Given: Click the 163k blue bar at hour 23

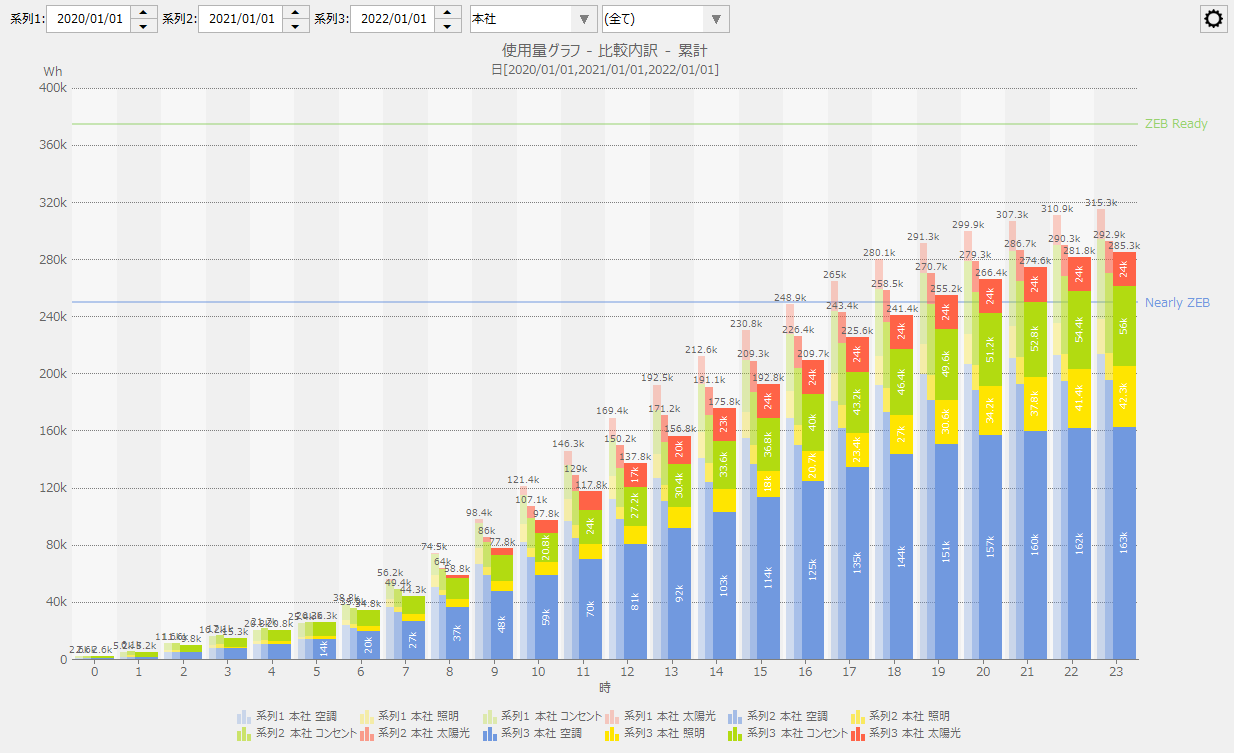Looking at the screenshot, I should click(1124, 542).
